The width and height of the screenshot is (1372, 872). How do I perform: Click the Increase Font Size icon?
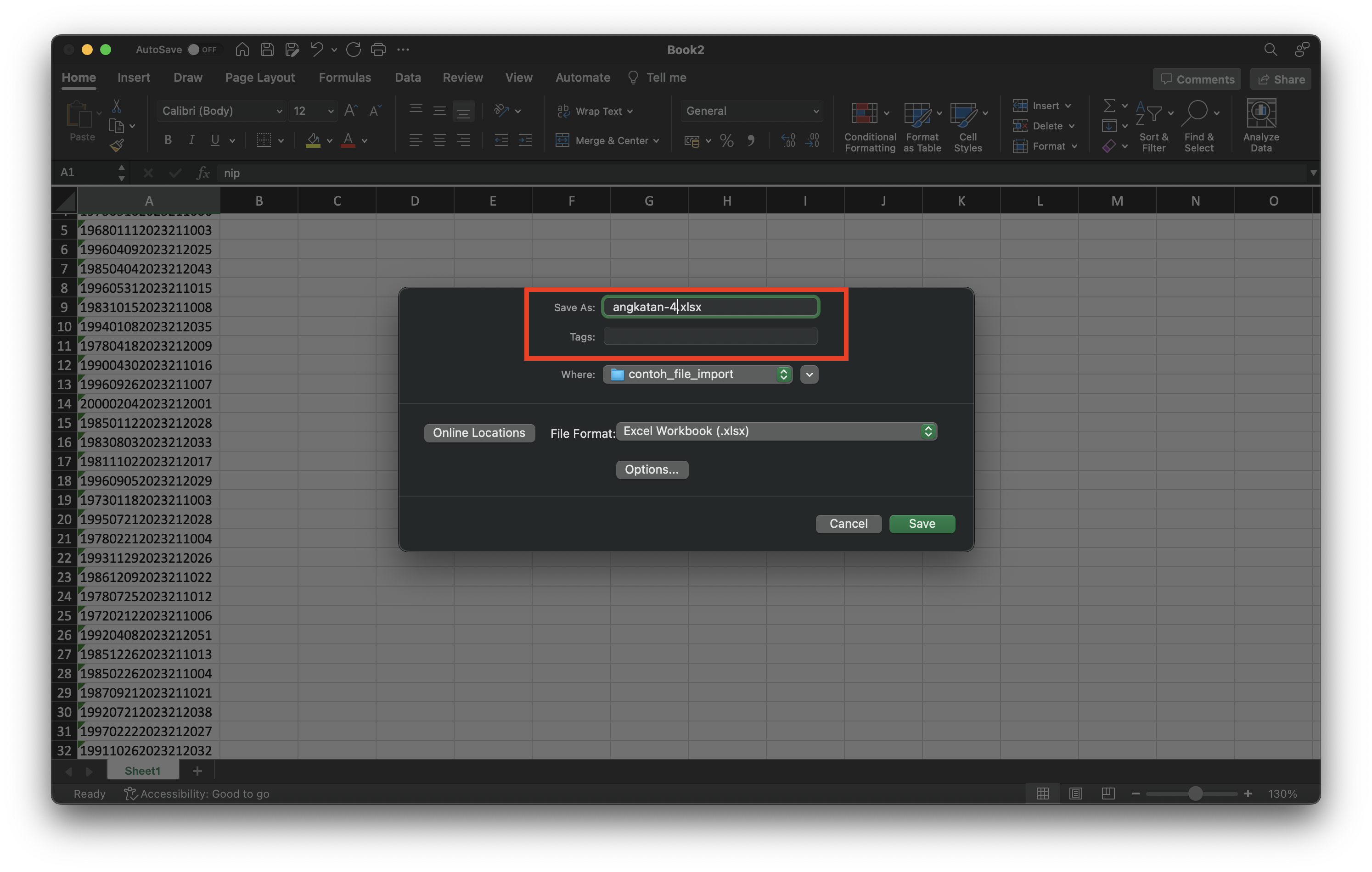[x=351, y=111]
